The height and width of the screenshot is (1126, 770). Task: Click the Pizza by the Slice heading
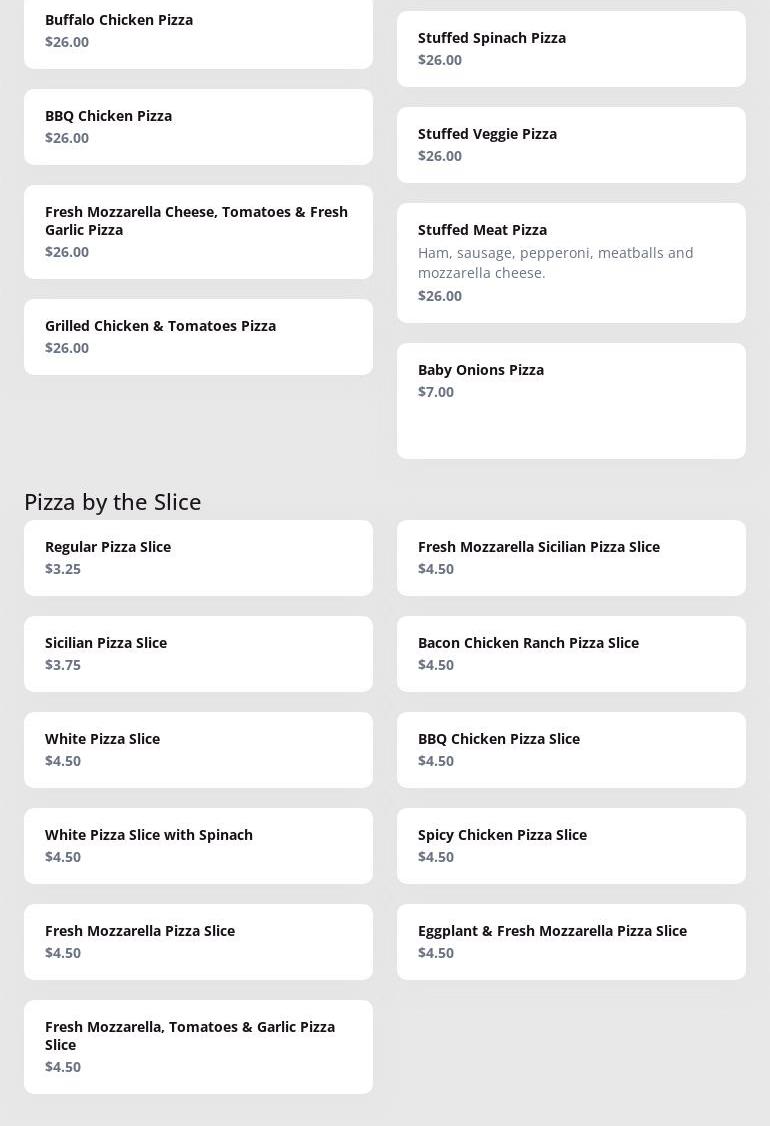coord(113,501)
